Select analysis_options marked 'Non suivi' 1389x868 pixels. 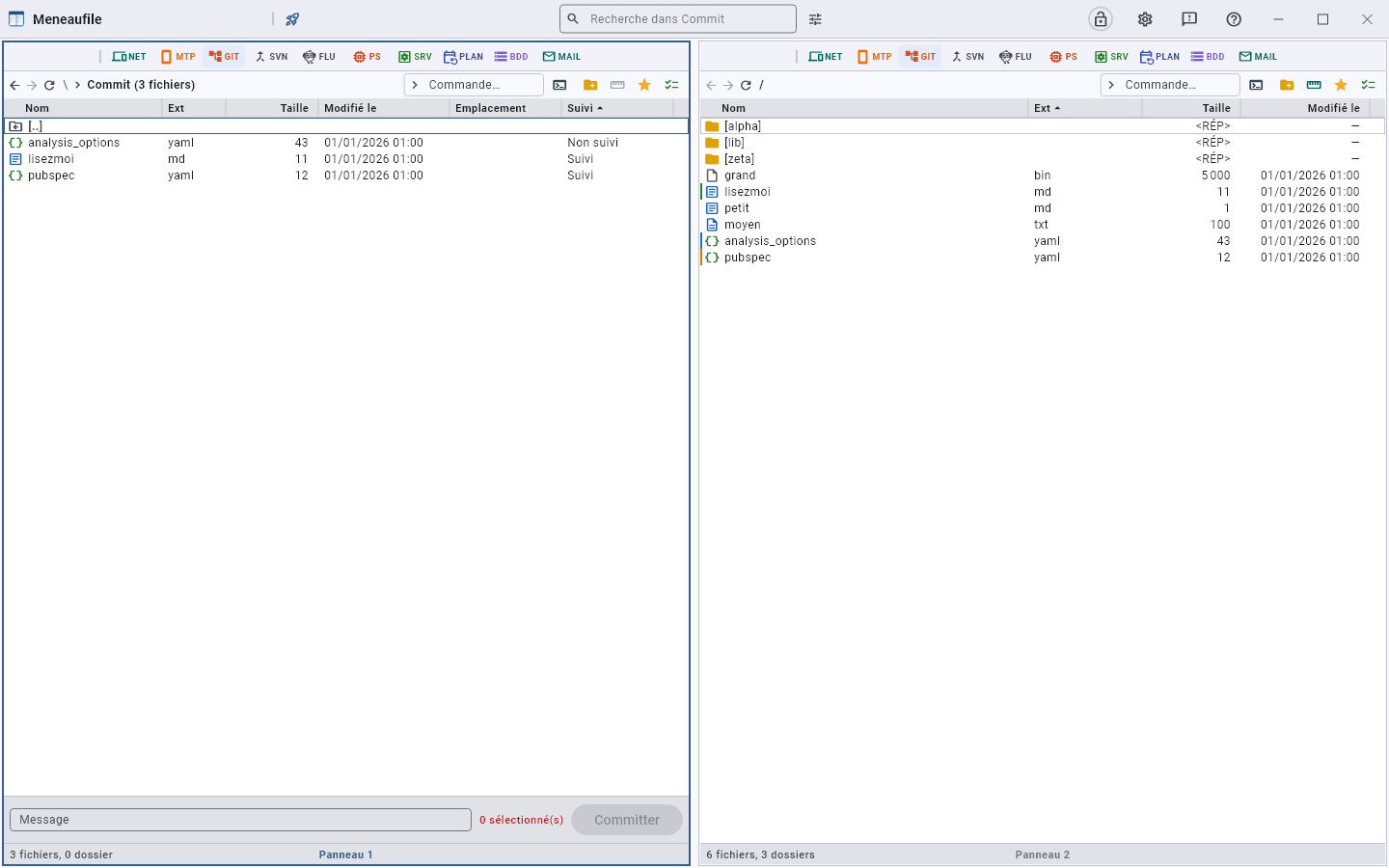tap(346, 143)
